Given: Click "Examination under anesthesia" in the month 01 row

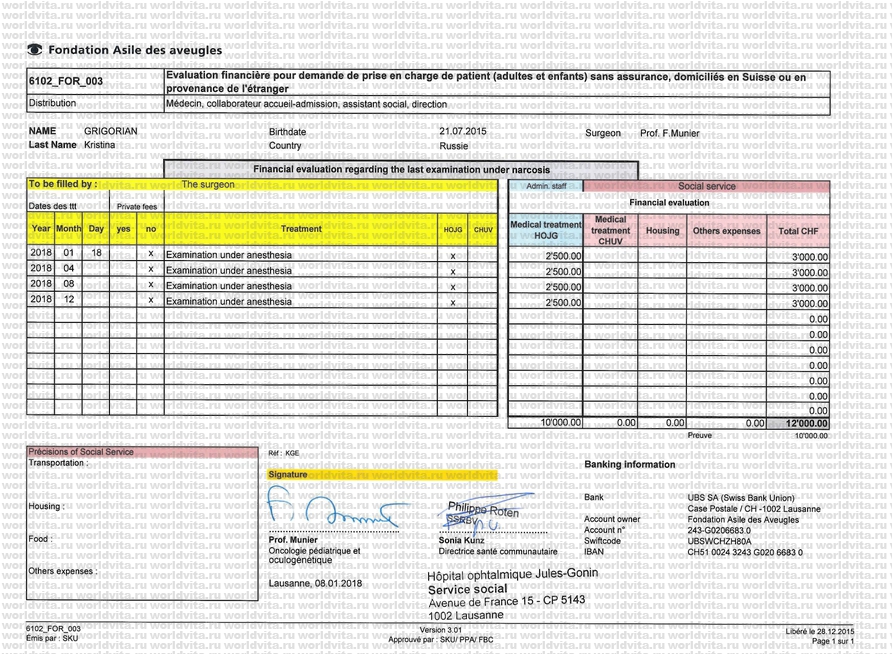Looking at the screenshot, I should 229,255.
